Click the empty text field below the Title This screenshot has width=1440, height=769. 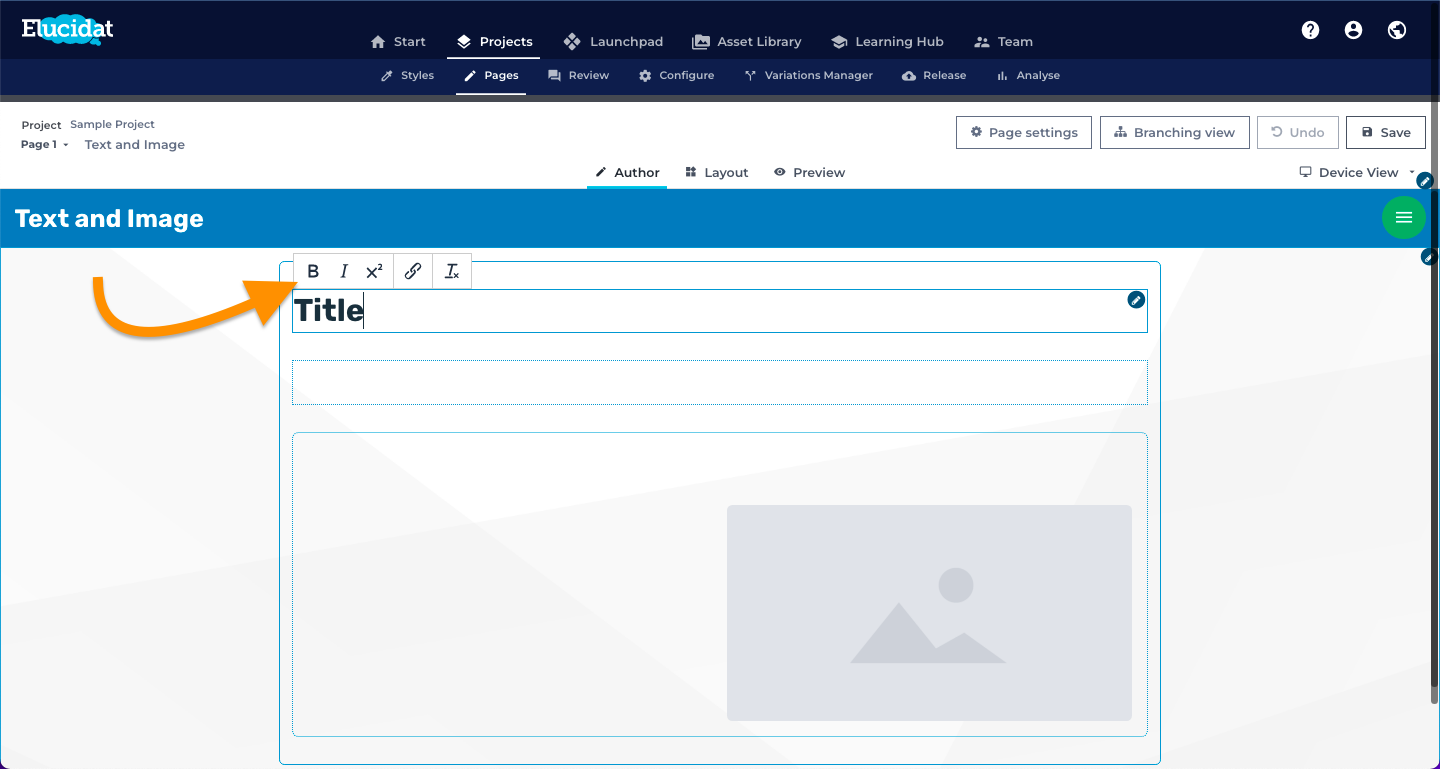pos(719,382)
